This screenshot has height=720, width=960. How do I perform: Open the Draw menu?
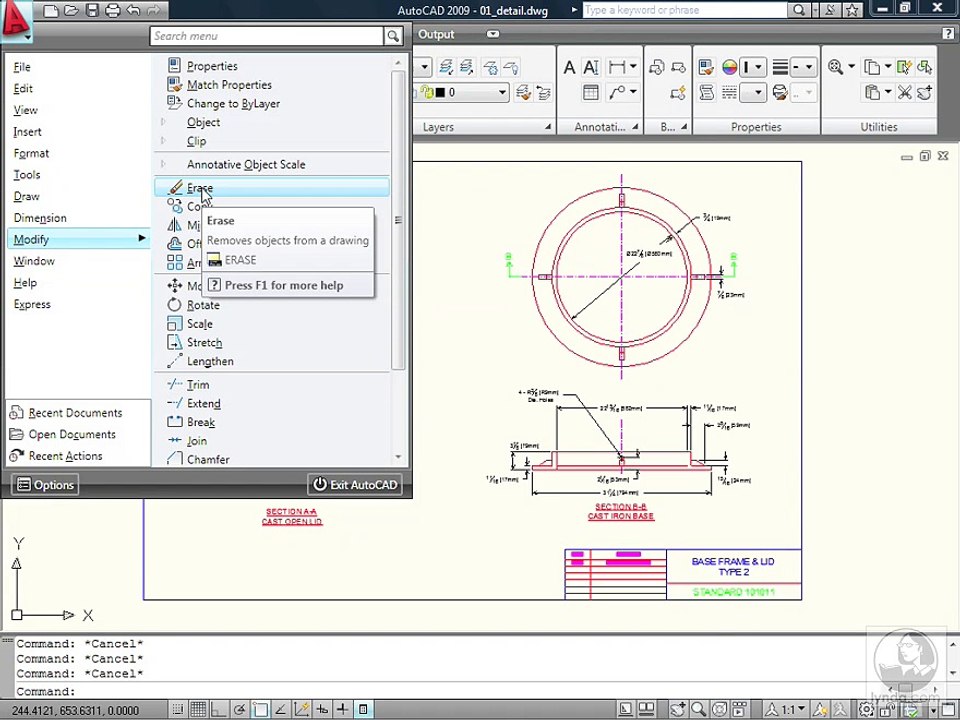[27, 196]
